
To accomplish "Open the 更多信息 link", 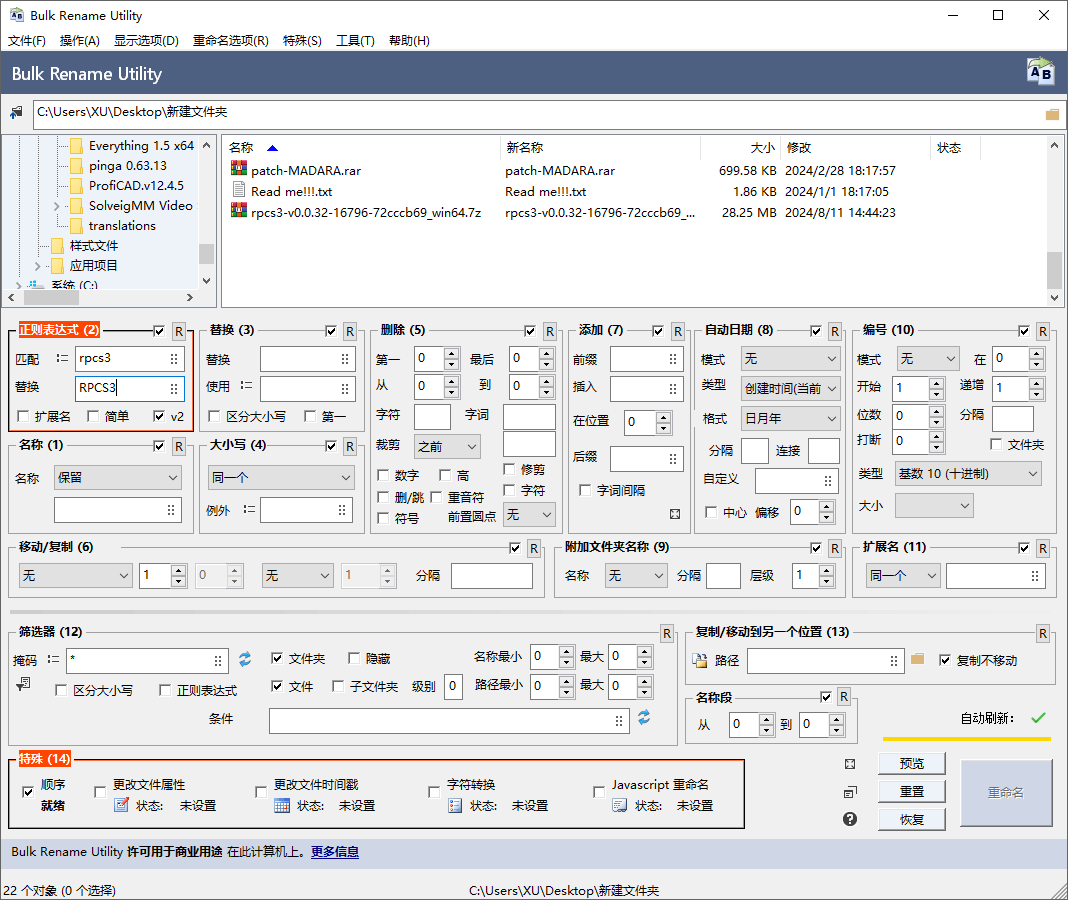I will [x=334, y=852].
